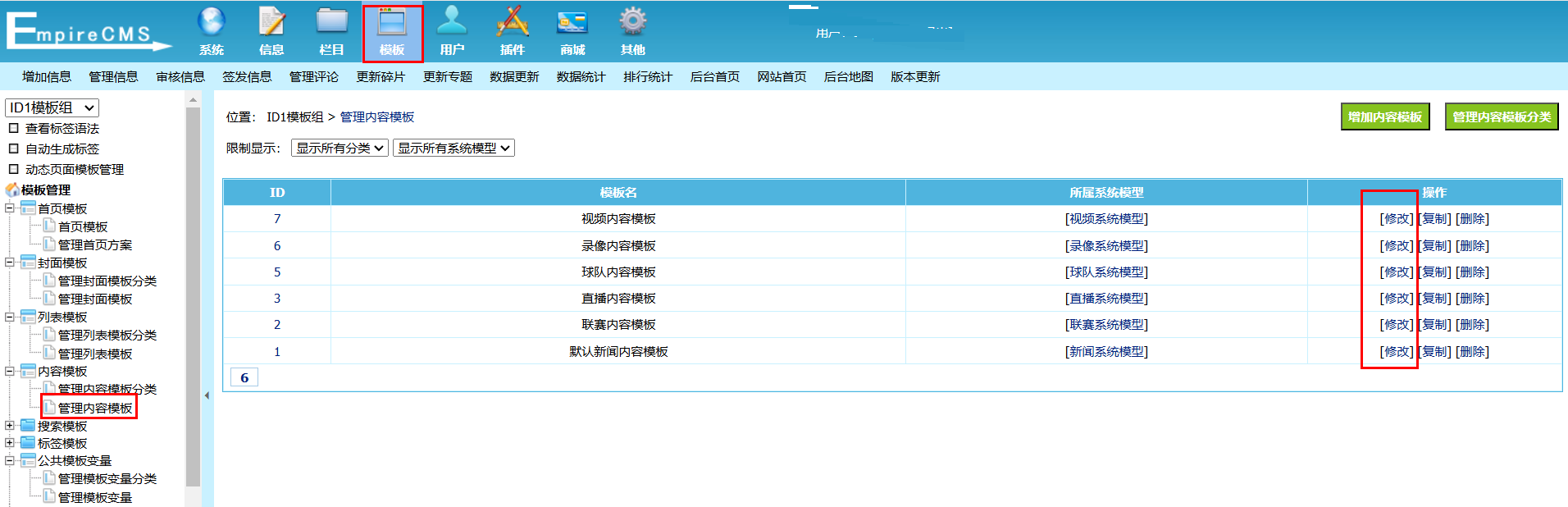Click the sidebar collapse arrow handle

(207, 395)
